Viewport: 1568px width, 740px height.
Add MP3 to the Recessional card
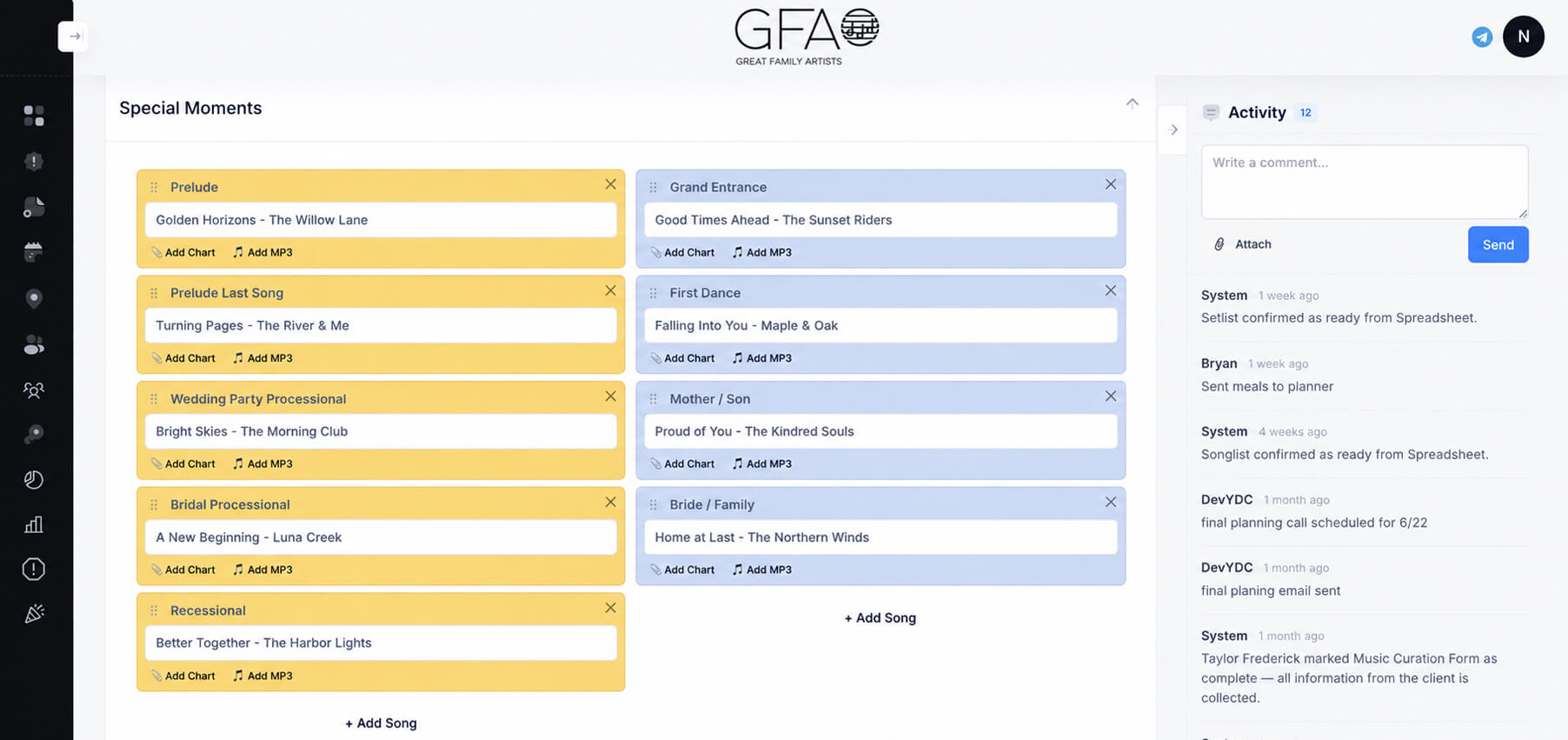[262, 676]
